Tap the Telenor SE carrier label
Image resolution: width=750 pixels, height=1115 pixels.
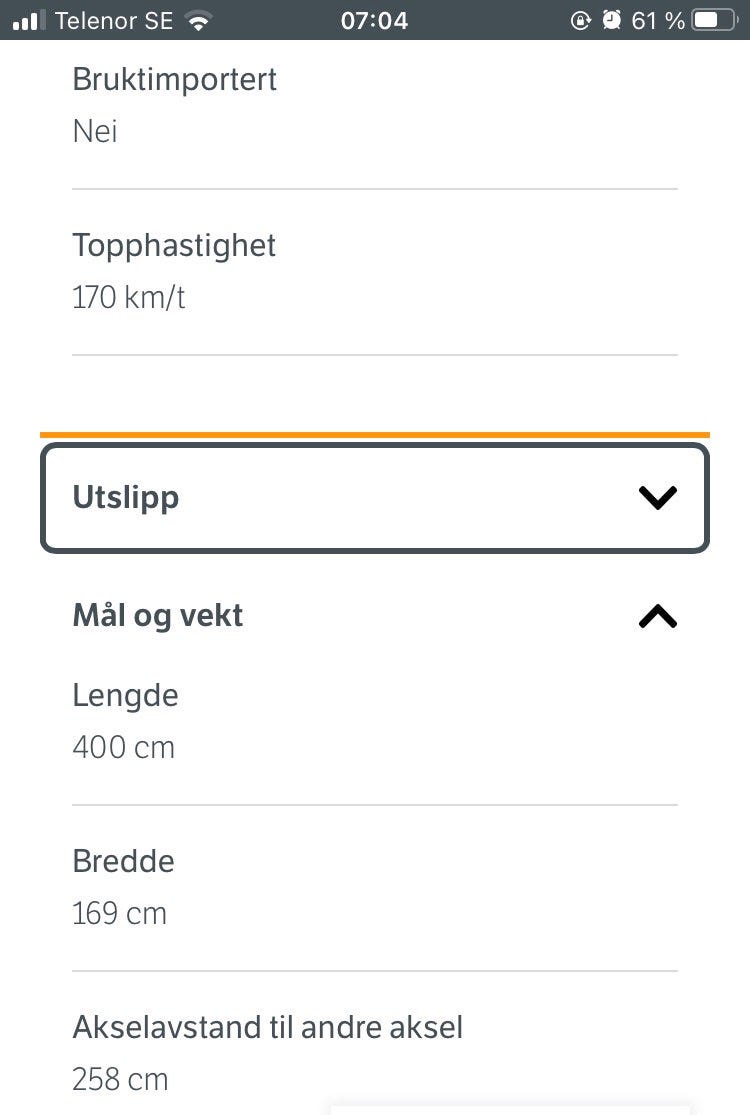pyautogui.click(x=114, y=21)
